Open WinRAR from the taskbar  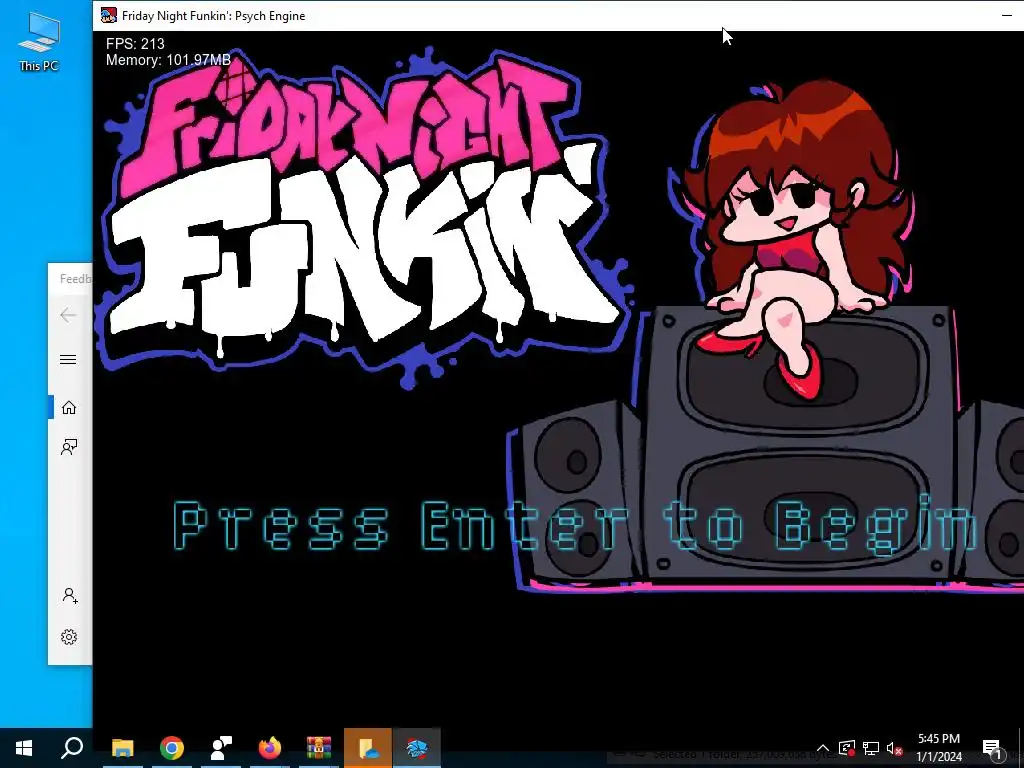coord(319,748)
